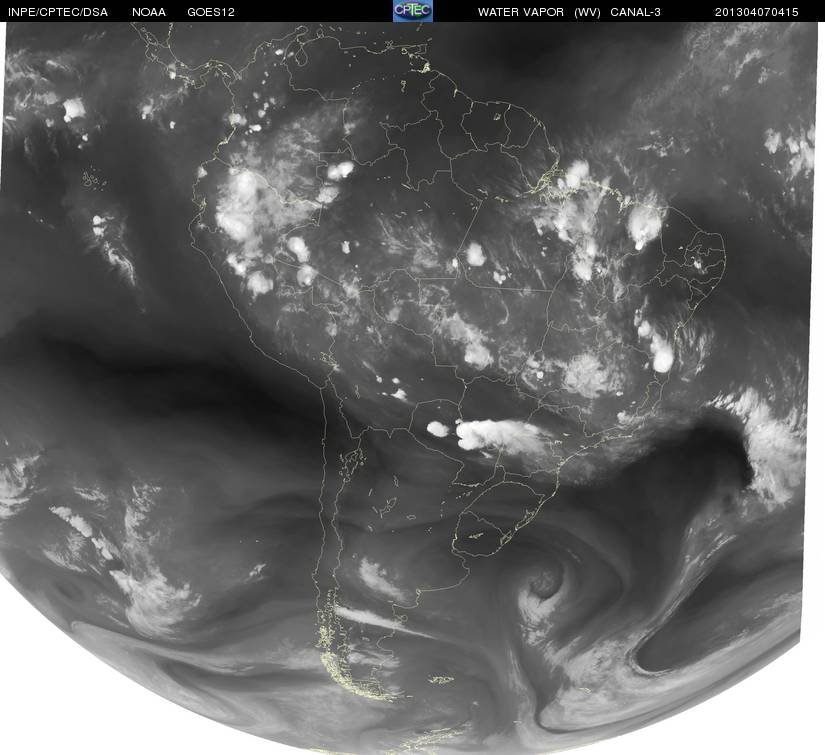Image resolution: width=825 pixels, height=755 pixels.
Task: Click the CPTEC logo in header
Action: point(413,11)
